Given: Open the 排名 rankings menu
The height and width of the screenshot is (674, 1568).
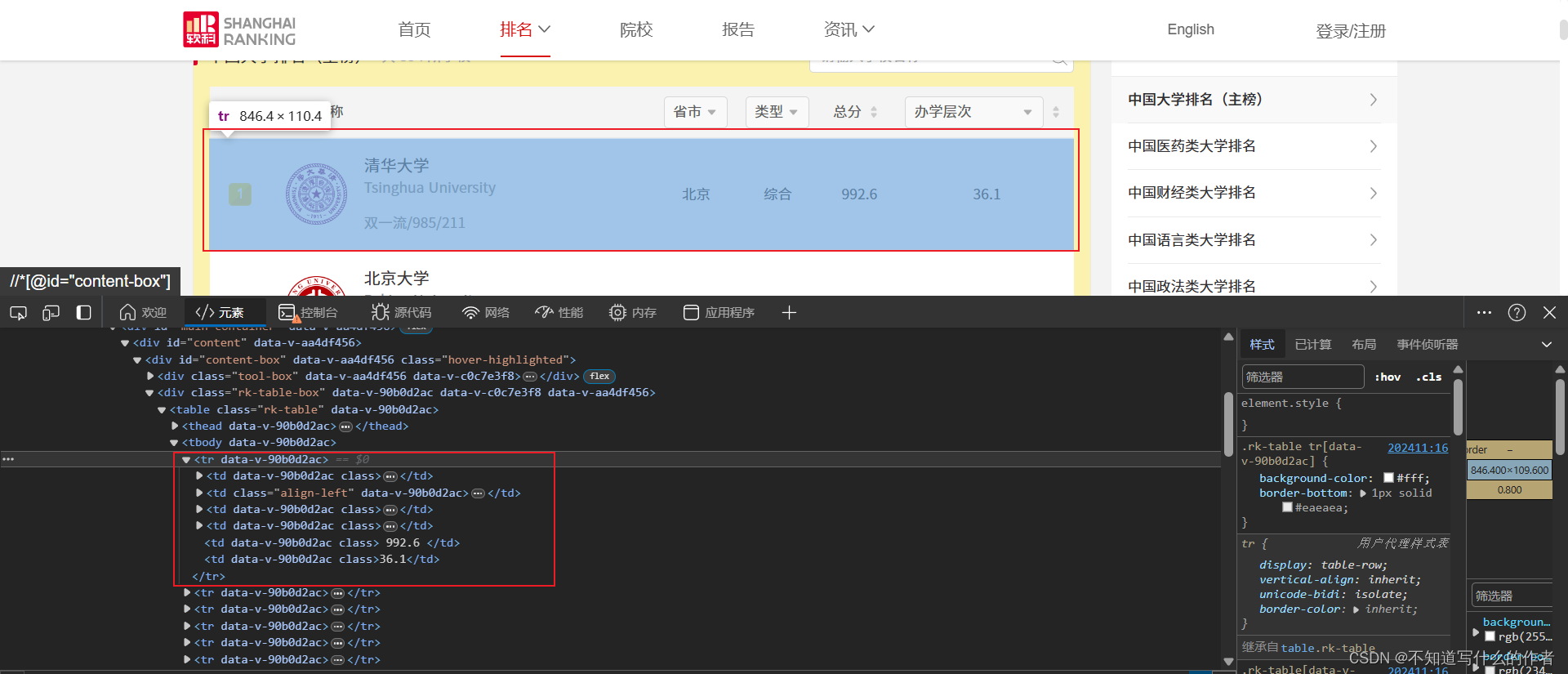Looking at the screenshot, I should point(525,30).
